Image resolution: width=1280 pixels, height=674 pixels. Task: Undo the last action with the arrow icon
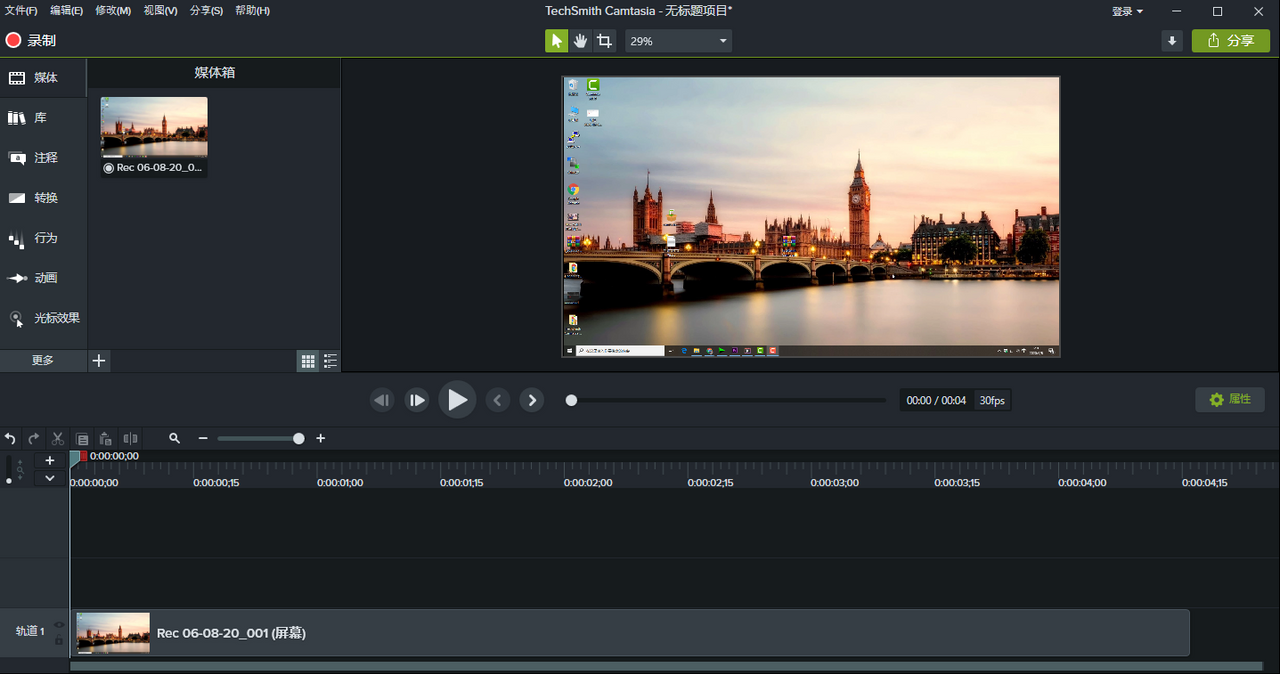tap(10, 439)
